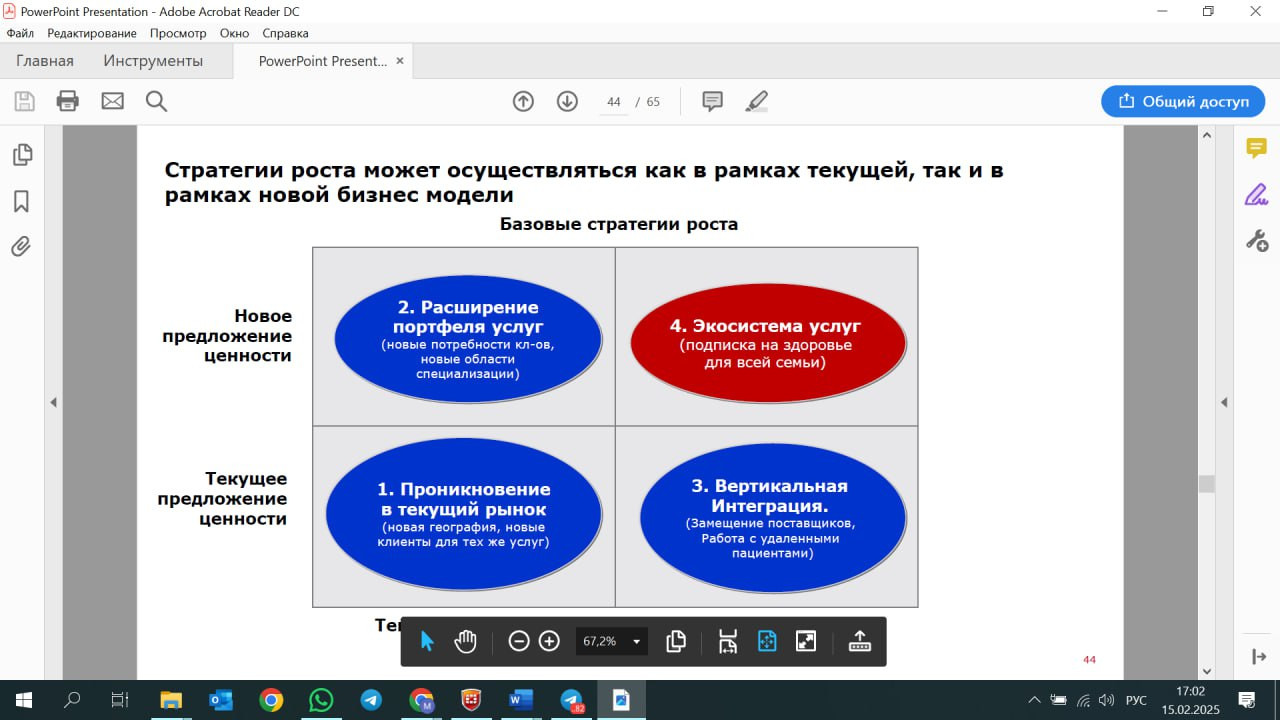1280x720 pixels.
Task: Go to previous page arrow
Action: [523, 101]
